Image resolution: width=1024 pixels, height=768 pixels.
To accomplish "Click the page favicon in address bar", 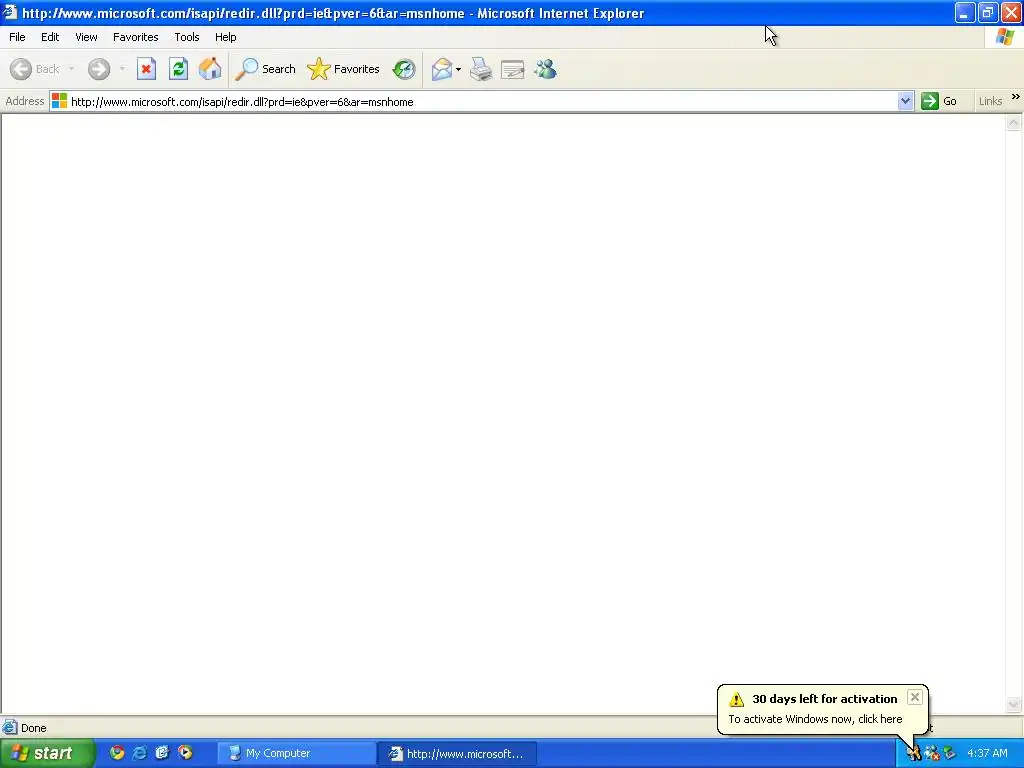I will tap(59, 101).
